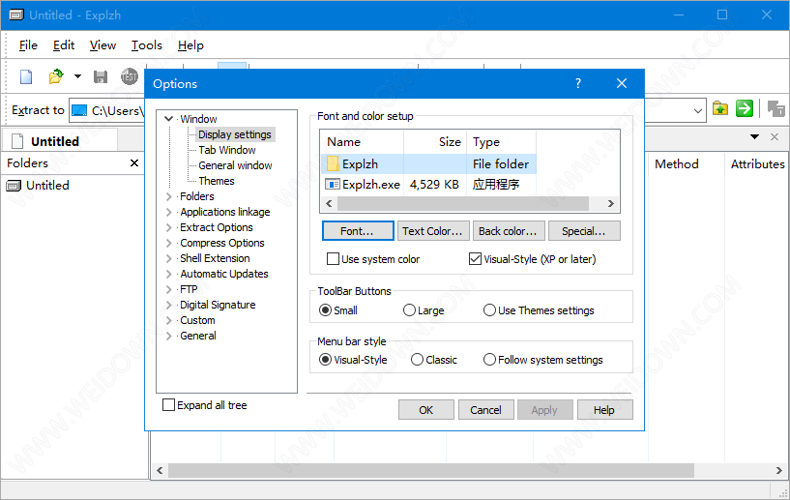Select General window in the tree

(235, 166)
